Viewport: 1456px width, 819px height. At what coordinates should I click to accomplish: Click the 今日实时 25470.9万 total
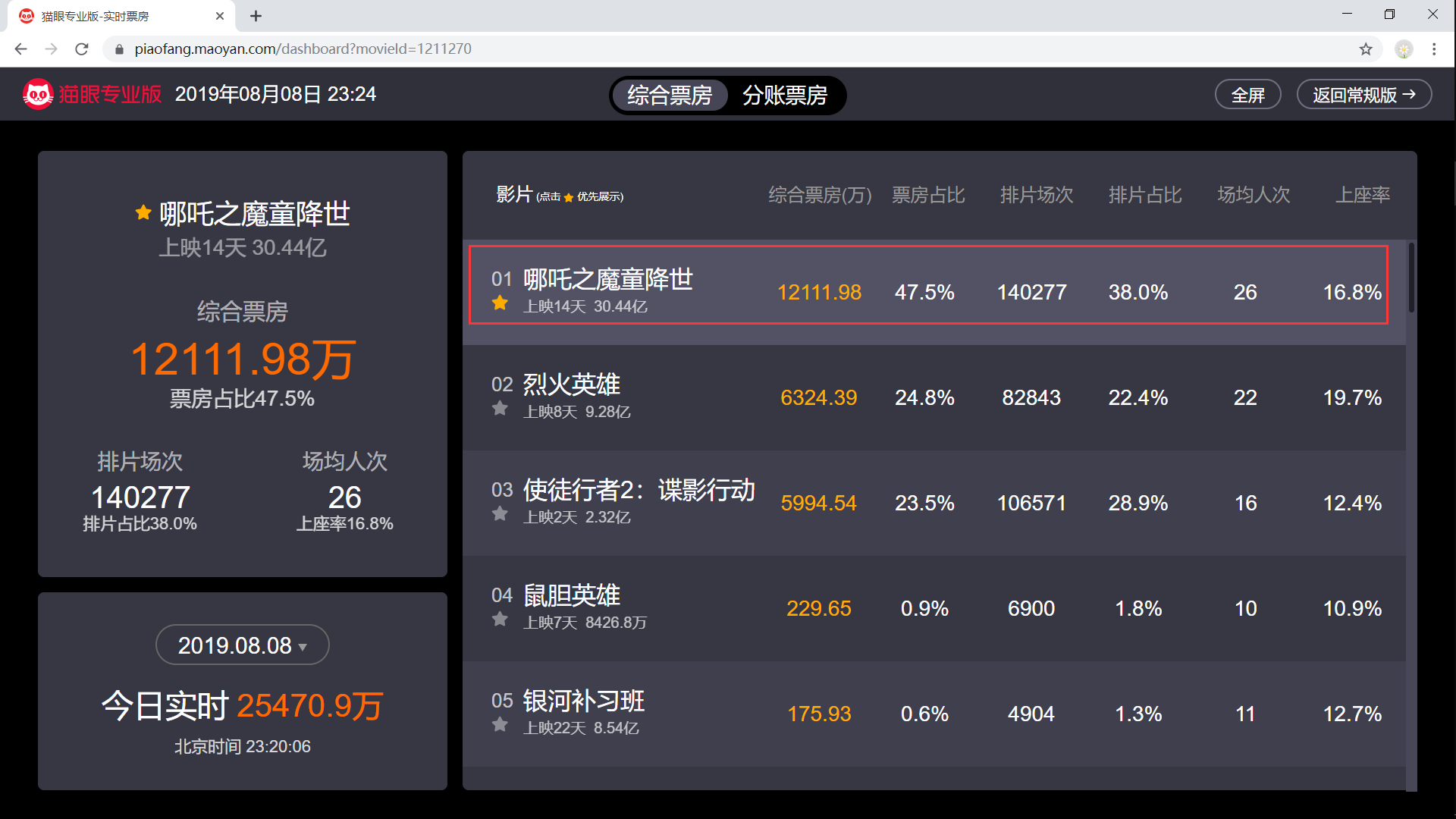(243, 705)
